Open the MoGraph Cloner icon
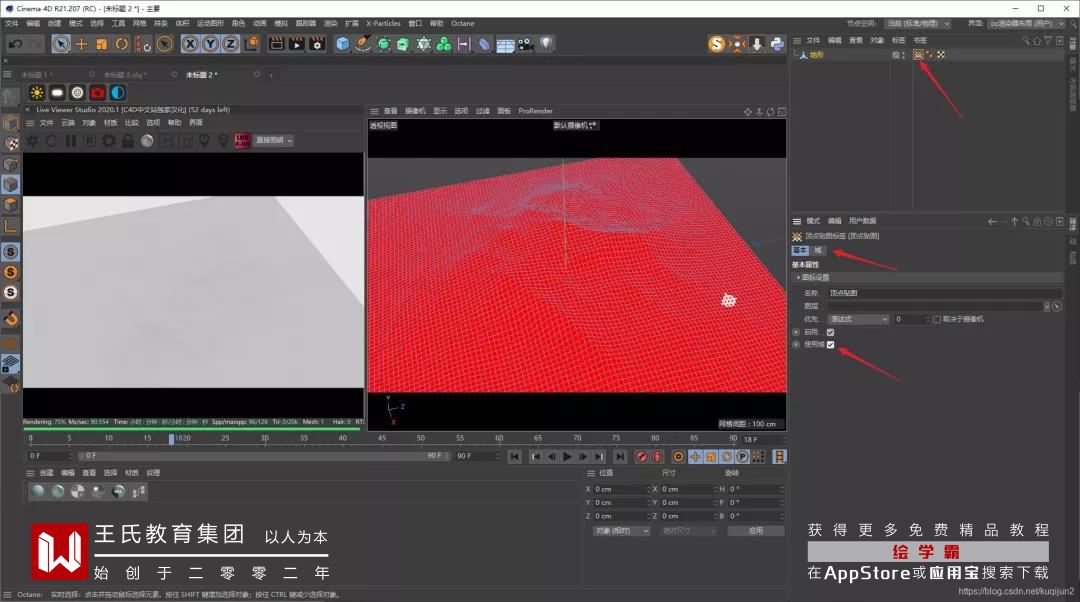Image resolution: width=1080 pixels, height=602 pixels. point(444,44)
